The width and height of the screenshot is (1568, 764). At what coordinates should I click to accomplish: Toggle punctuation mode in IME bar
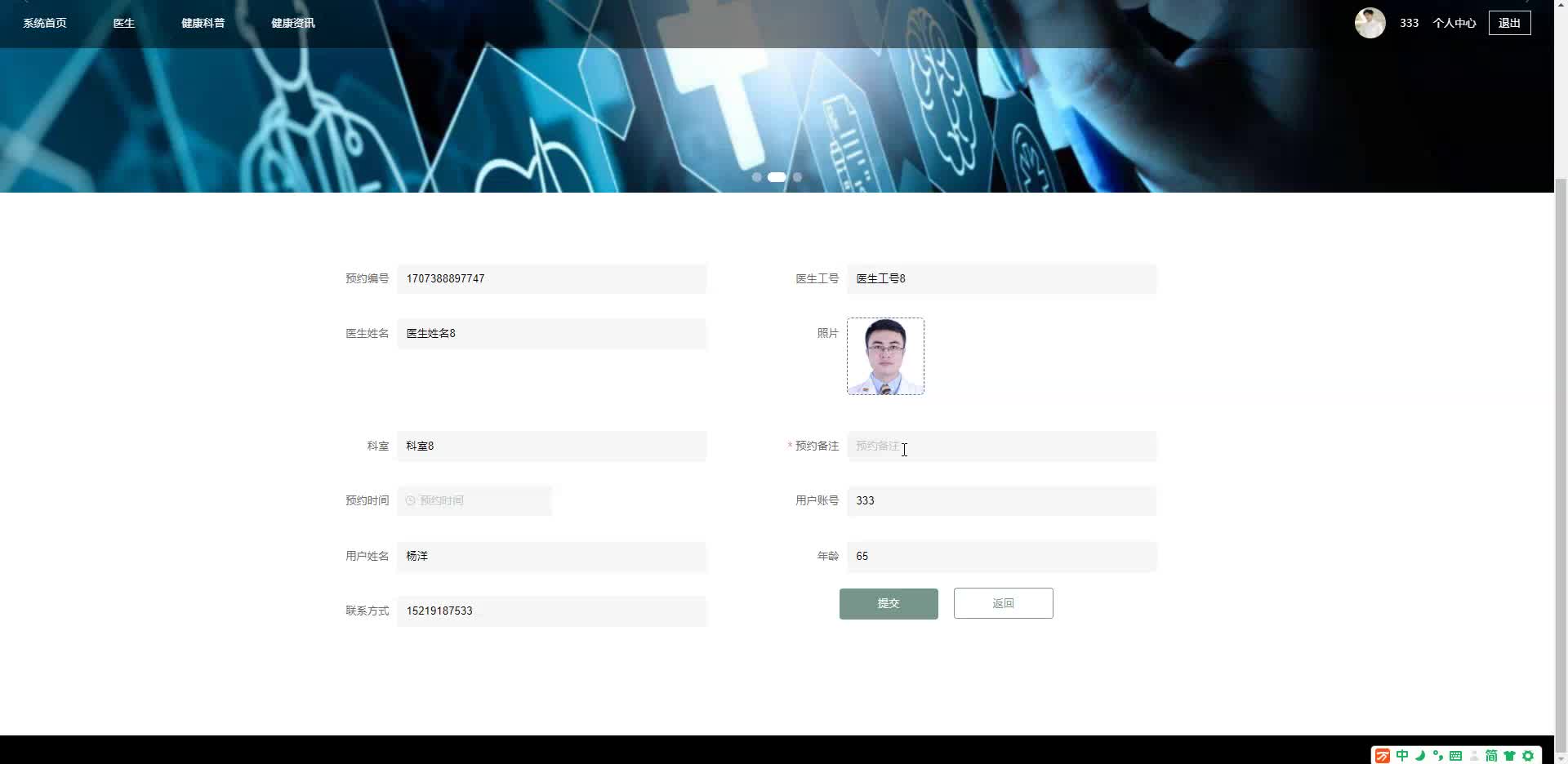(x=1437, y=756)
